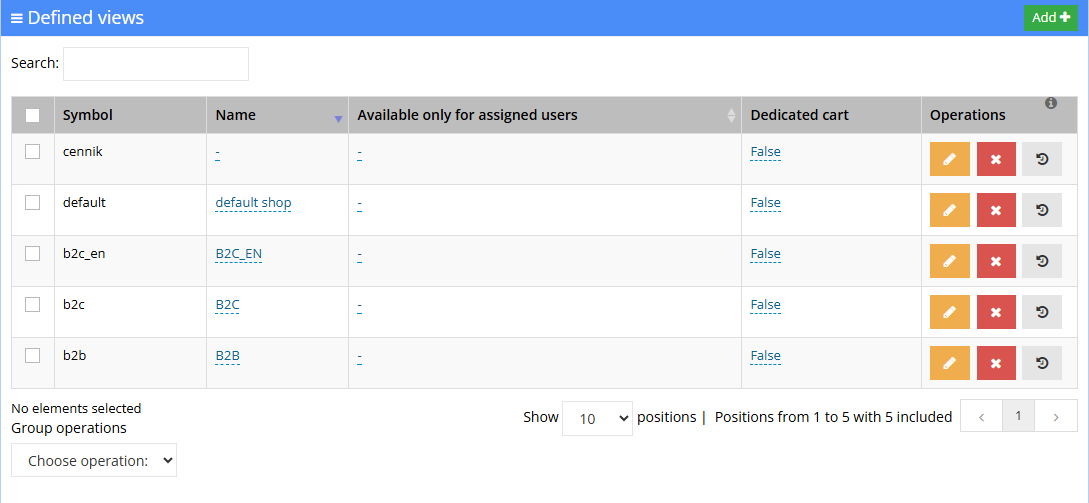Click the Add button

click(x=1051, y=18)
